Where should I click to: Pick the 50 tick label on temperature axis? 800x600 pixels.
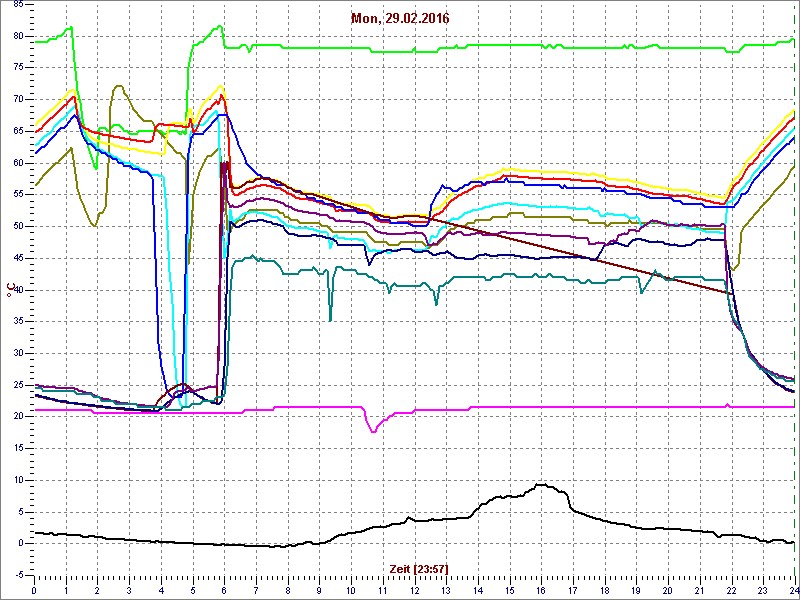pos(17,227)
